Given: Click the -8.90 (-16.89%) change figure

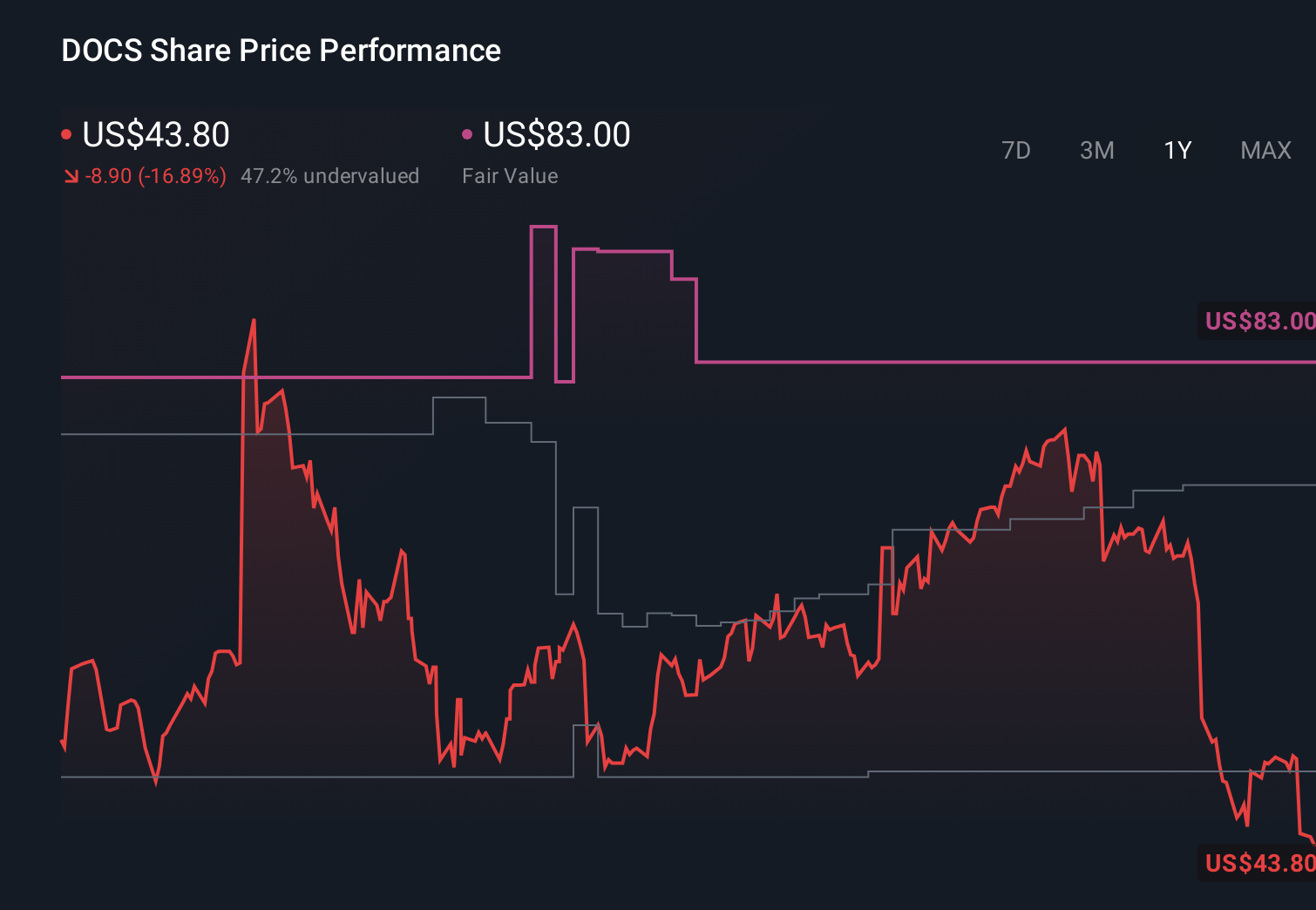Looking at the screenshot, I should click(x=155, y=176).
